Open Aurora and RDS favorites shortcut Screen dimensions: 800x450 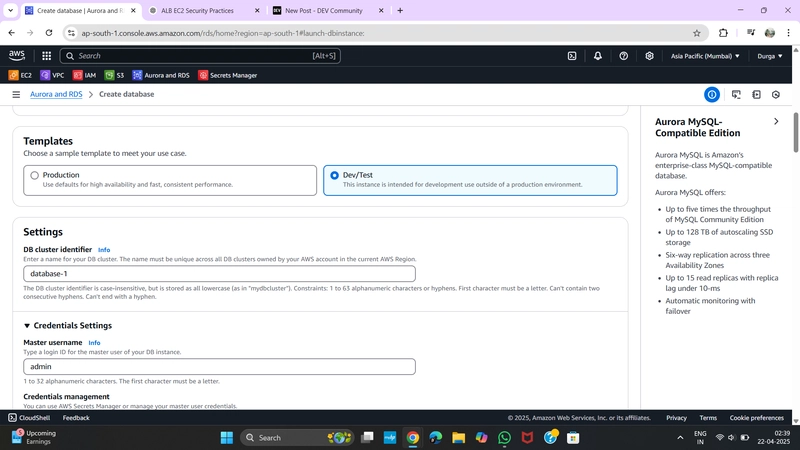pyautogui.click(x=161, y=75)
